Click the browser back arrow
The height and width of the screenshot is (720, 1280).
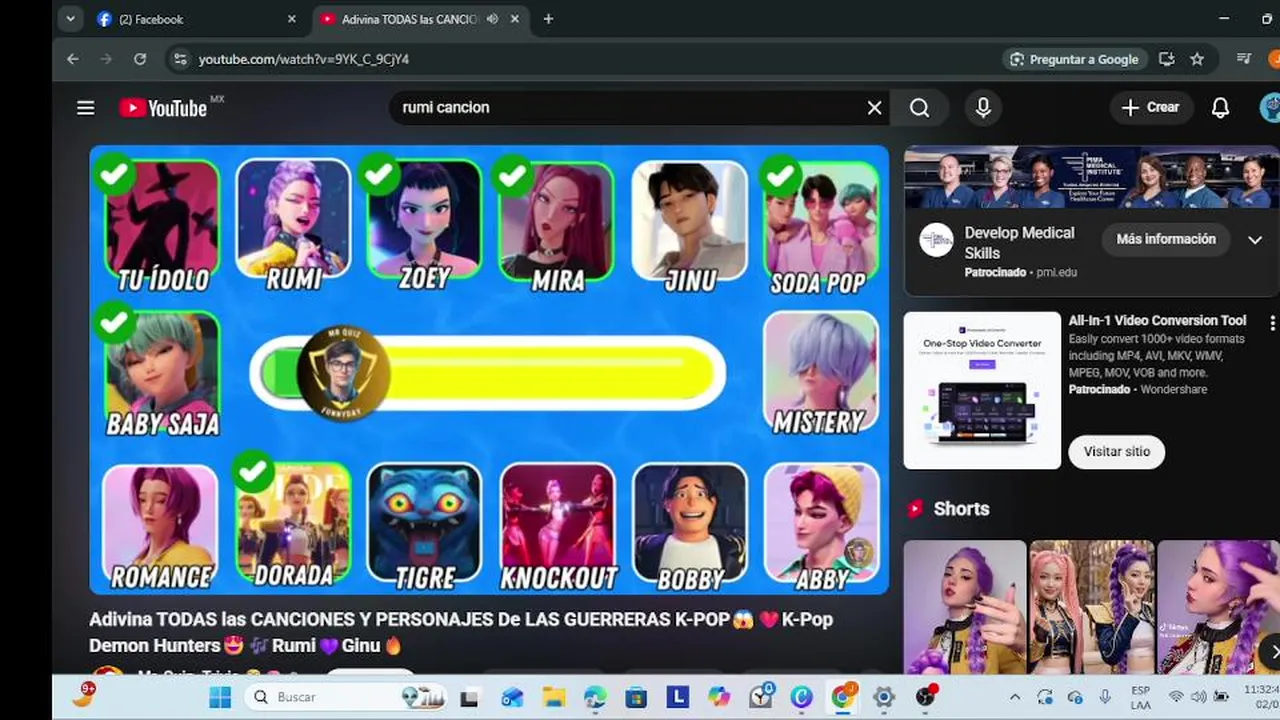73,59
